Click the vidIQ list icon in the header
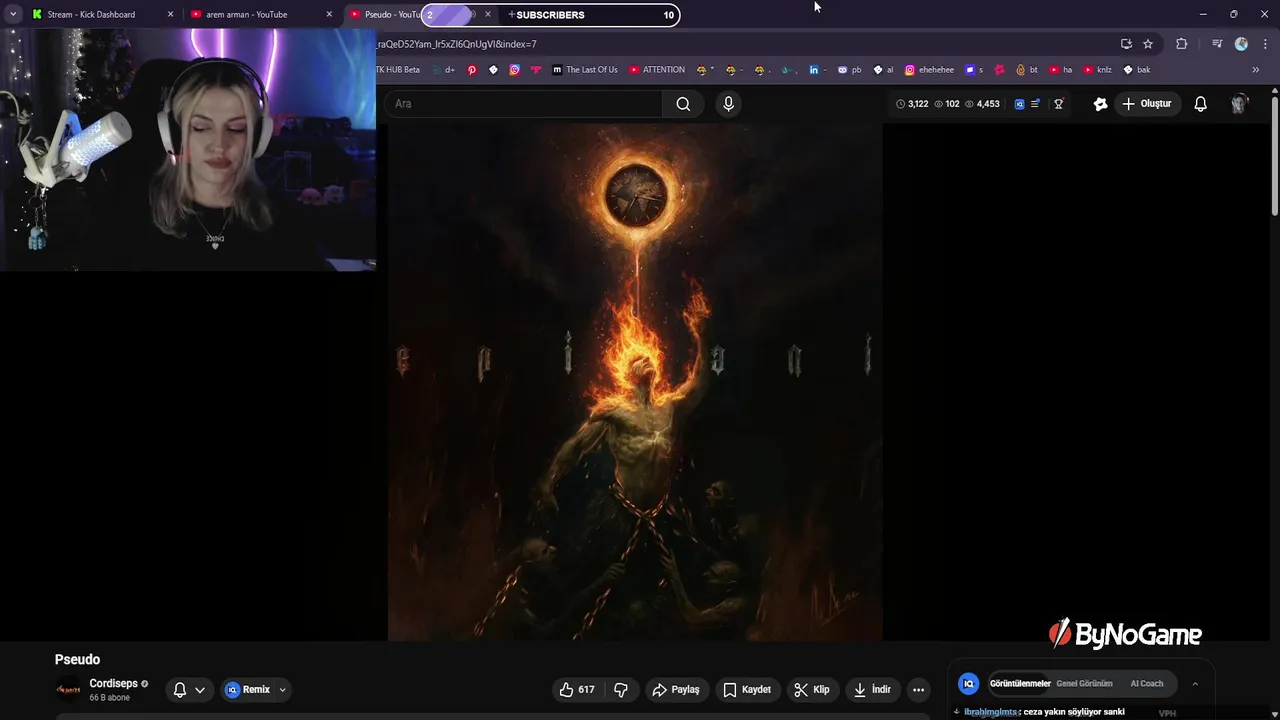The width and height of the screenshot is (1280, 720). click(x=1035, y=104)
